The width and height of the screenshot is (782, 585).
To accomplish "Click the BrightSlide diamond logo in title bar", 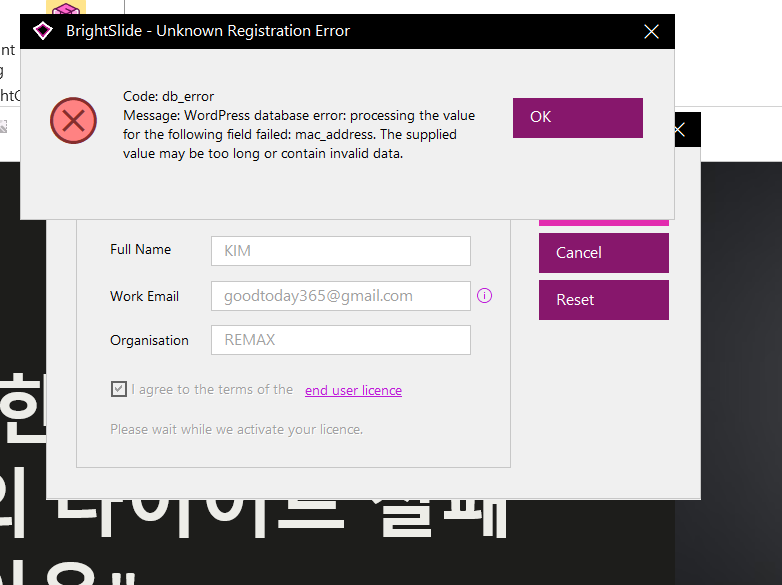I will [43, 31].
